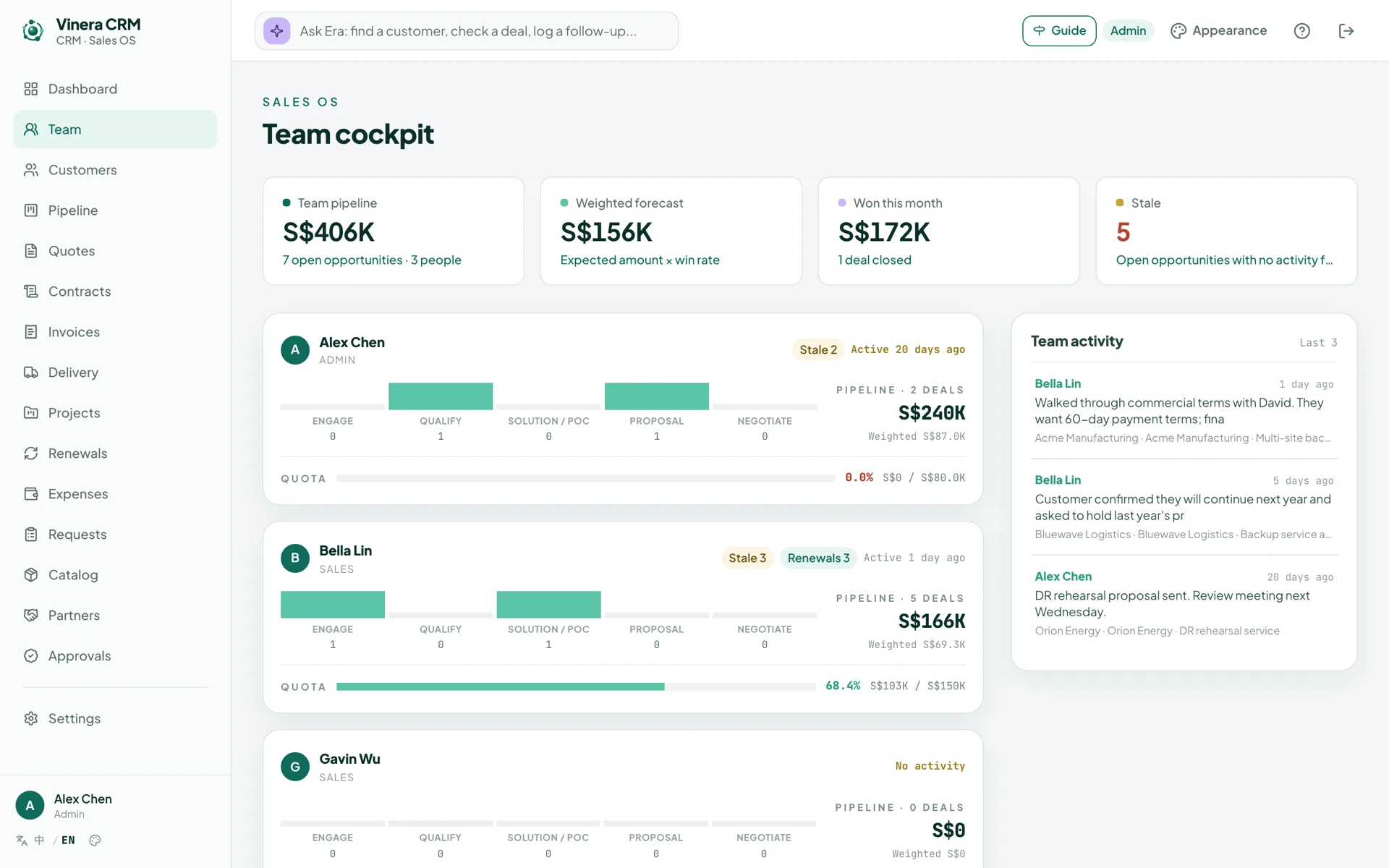This screenshot has height=868, width=1389.
Task: Switch language to EN
Action: click(x=68, y=841)
